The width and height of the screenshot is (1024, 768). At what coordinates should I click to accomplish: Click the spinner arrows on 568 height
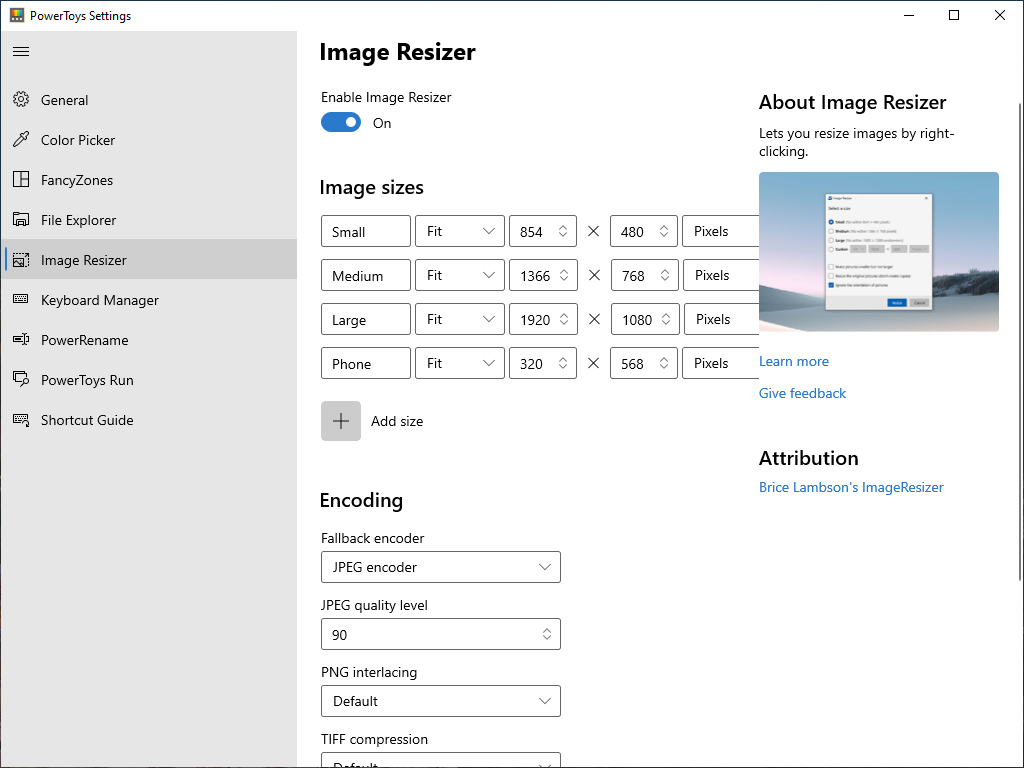point(664,363)
